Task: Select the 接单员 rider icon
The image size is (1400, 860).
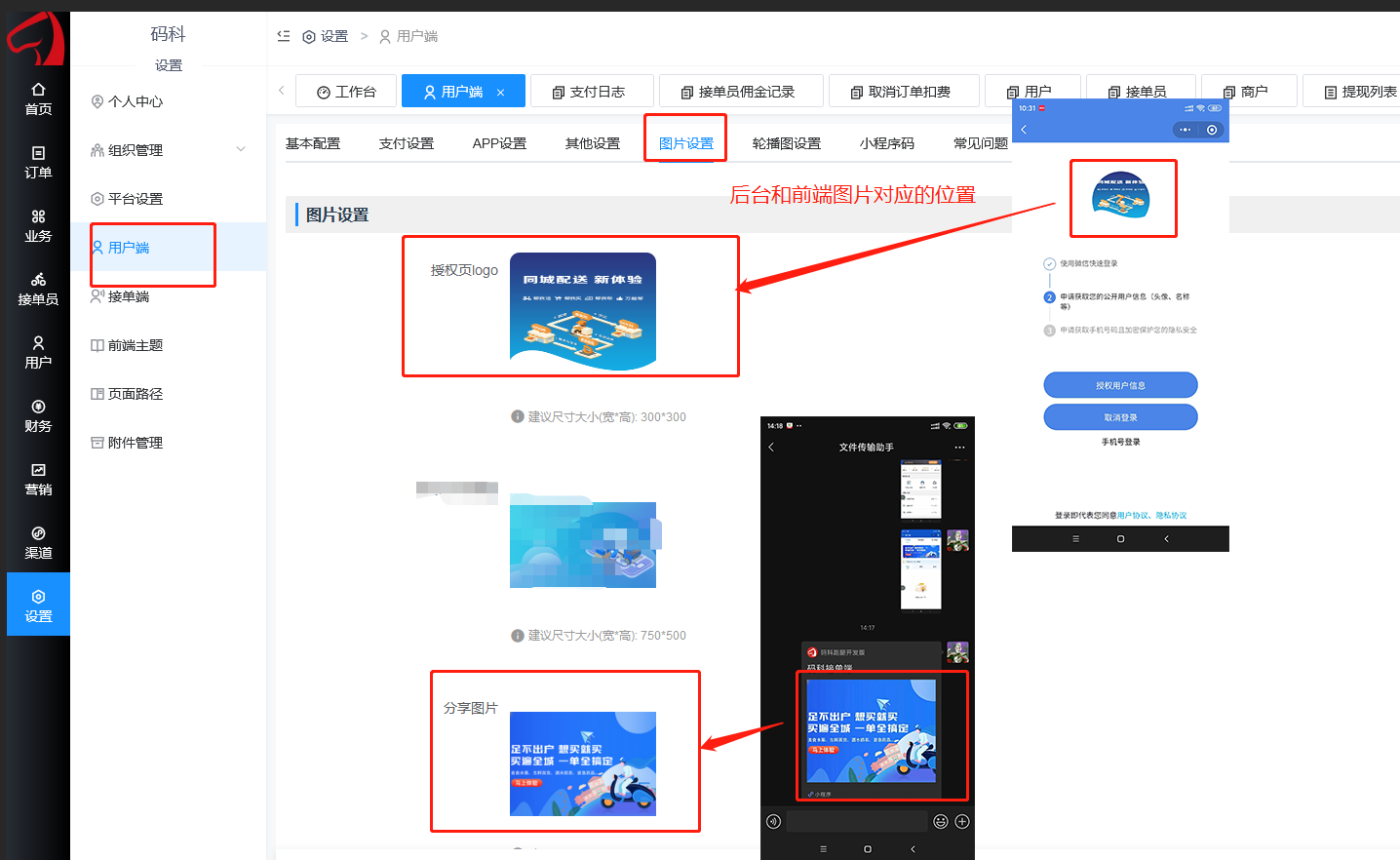Action: click(38, 289)
